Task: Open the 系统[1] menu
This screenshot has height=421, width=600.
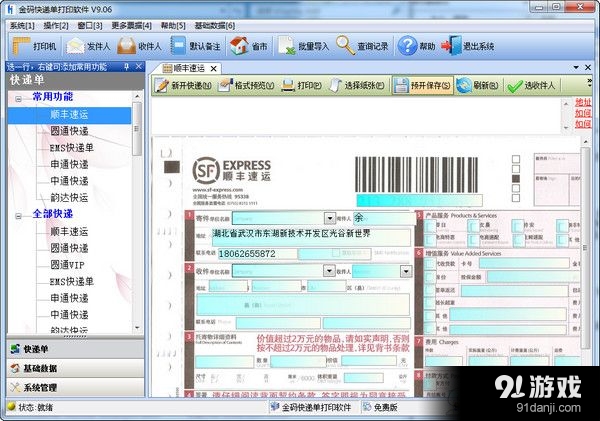Action: tap(22, 26)
